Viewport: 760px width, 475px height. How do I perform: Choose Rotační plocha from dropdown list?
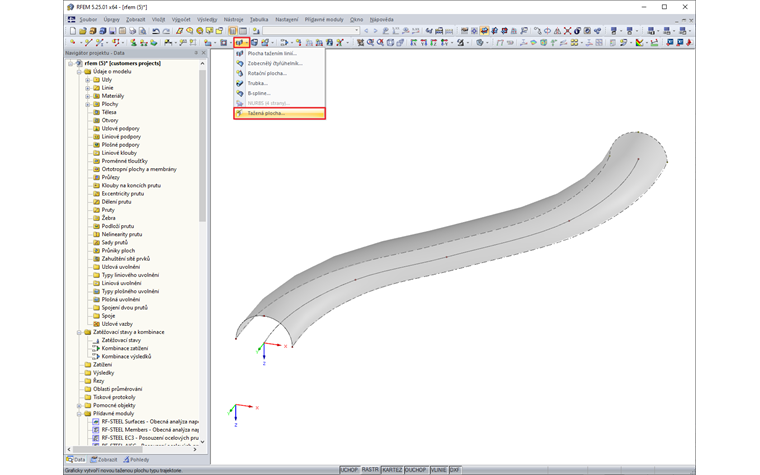267,73
